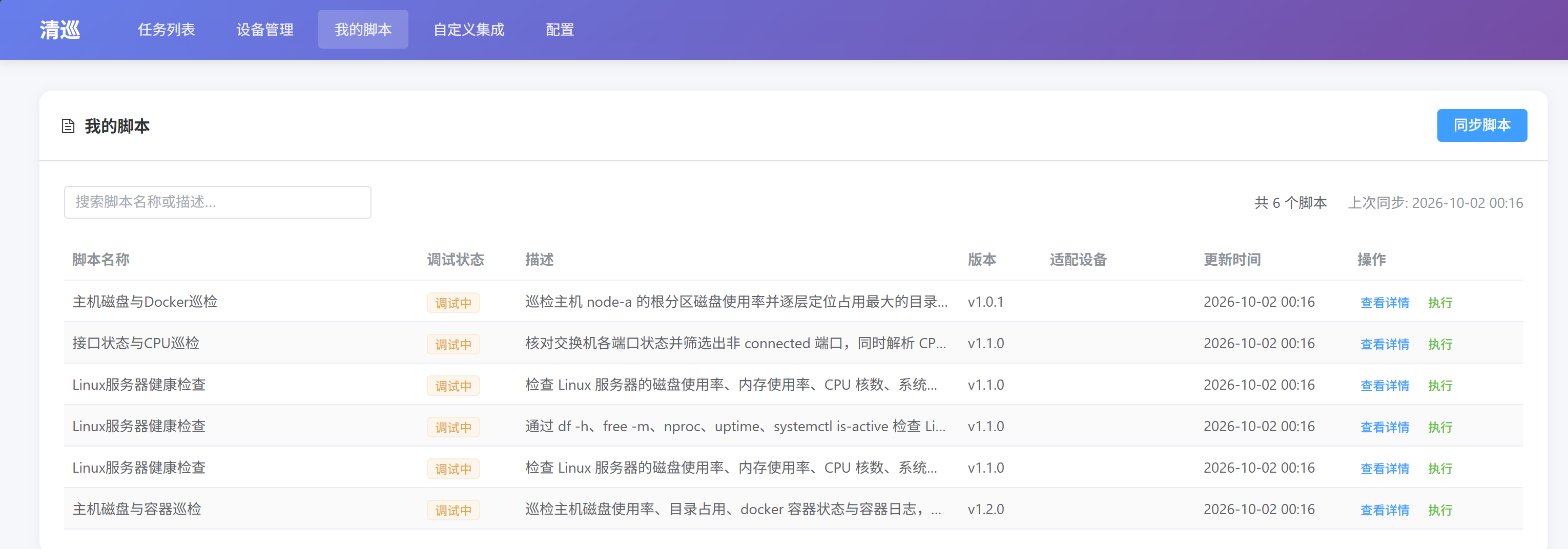Click the 同步脚本 button
Viewport: 1568px width, 549px height.
pos(1481,125)
